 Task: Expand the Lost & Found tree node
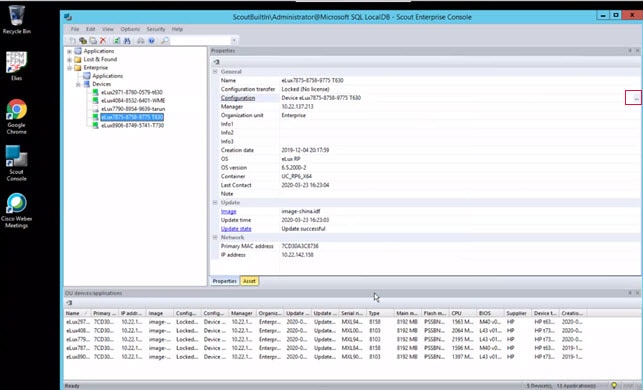click(69, 59)
